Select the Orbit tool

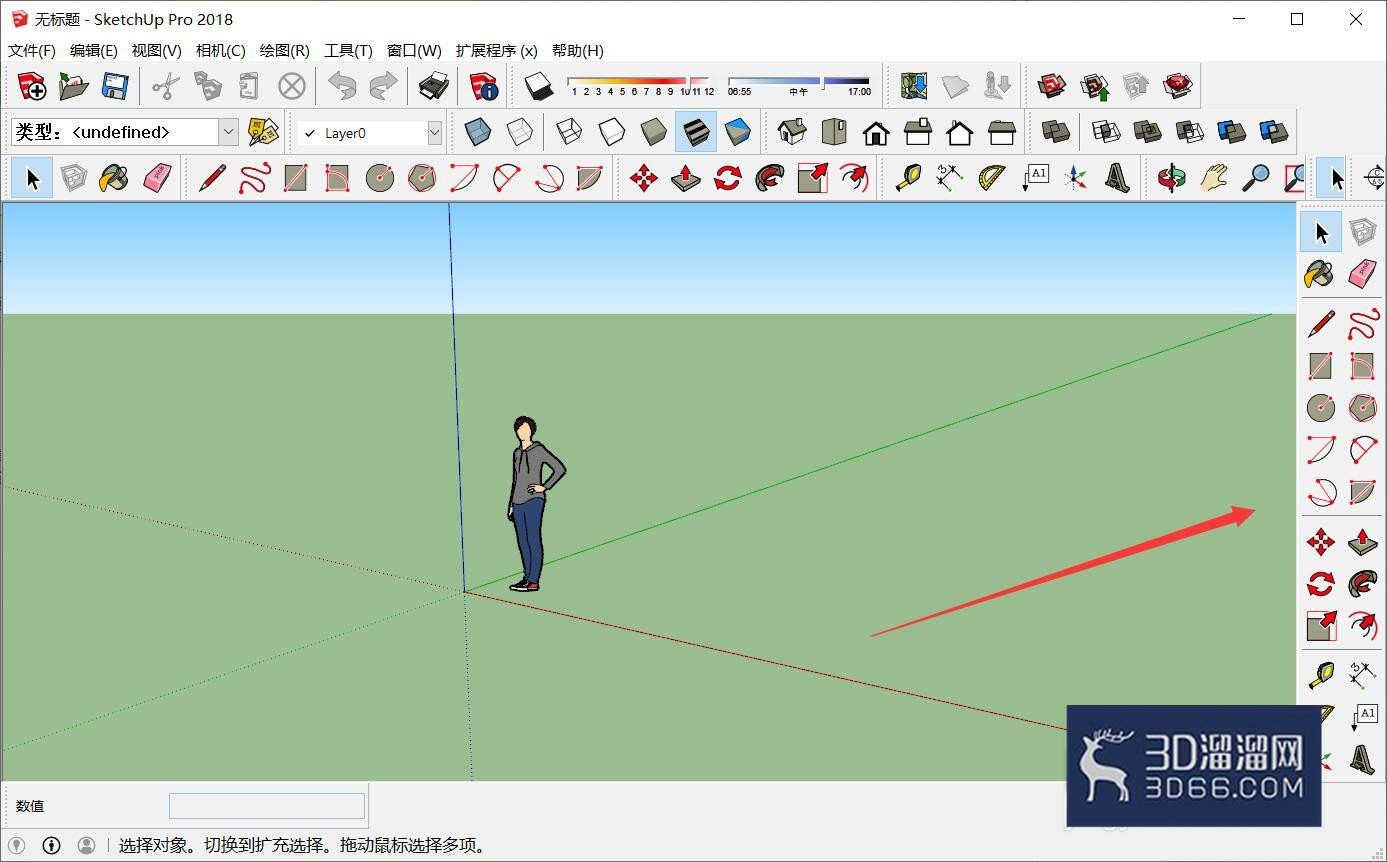1171,178
